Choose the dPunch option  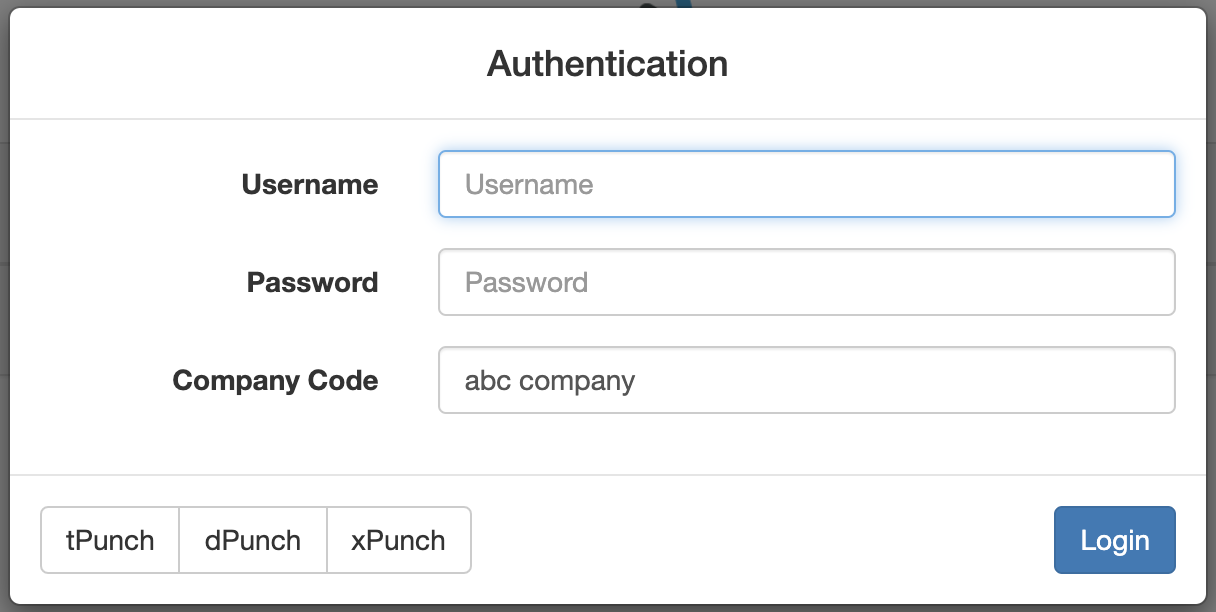click(x=253, y=540)
